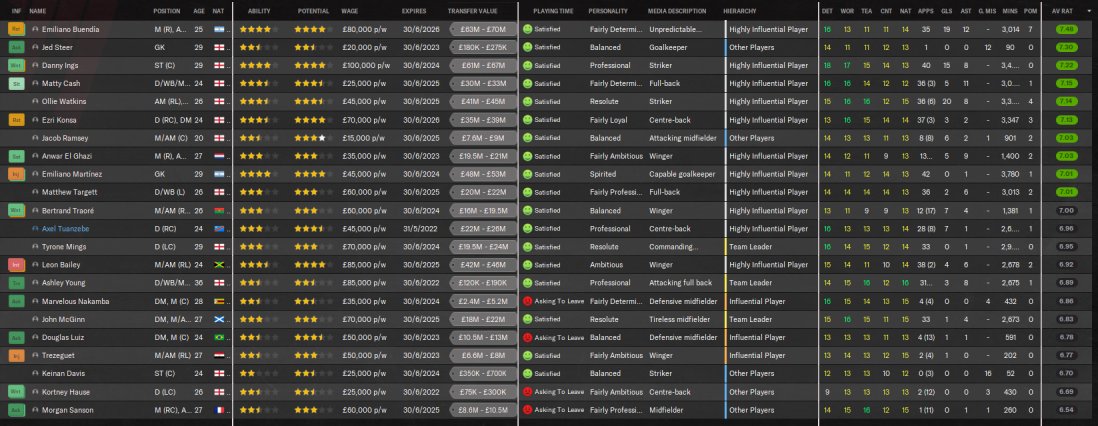This screenshot has width=1098, height=426.
Task: Click the player info icon next to Jacob Ramsey
Action: pyautogui.click(x=35, y=138)
